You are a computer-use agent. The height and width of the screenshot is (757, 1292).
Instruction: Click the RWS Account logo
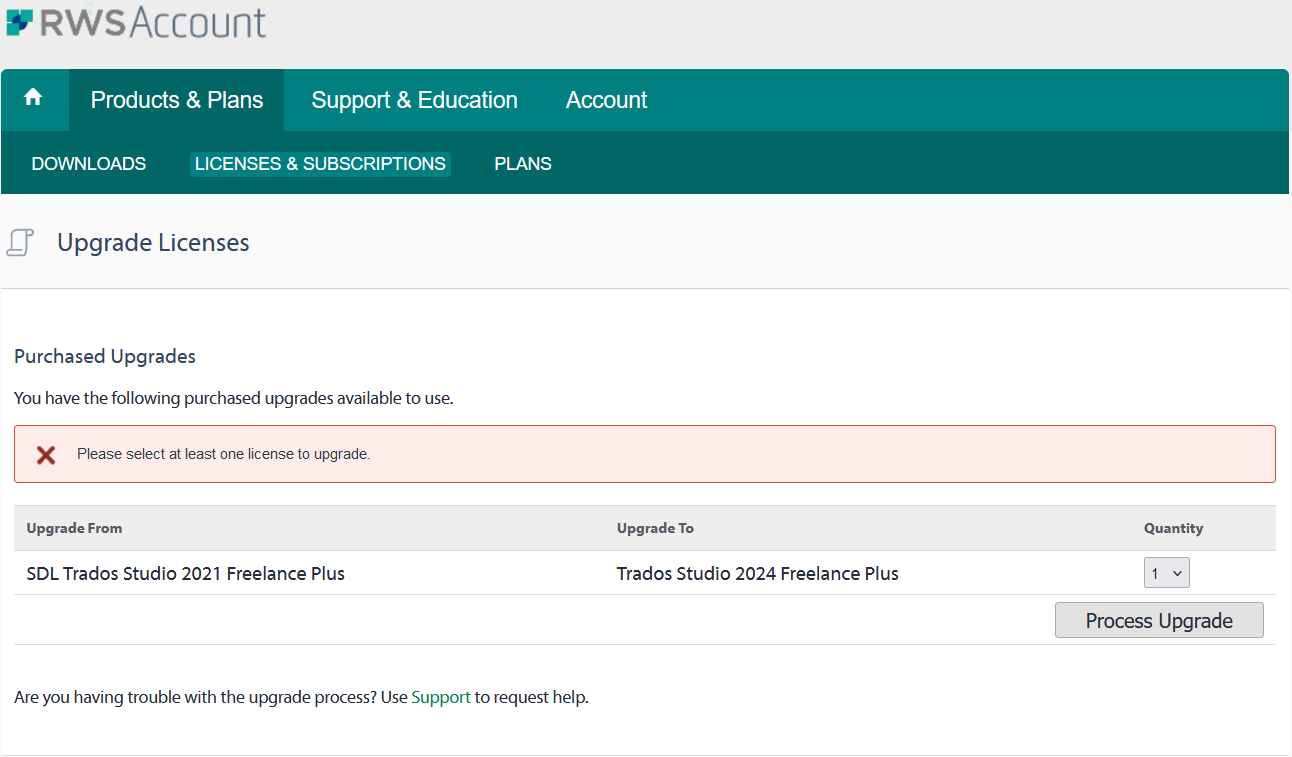(x=137, y=22)
